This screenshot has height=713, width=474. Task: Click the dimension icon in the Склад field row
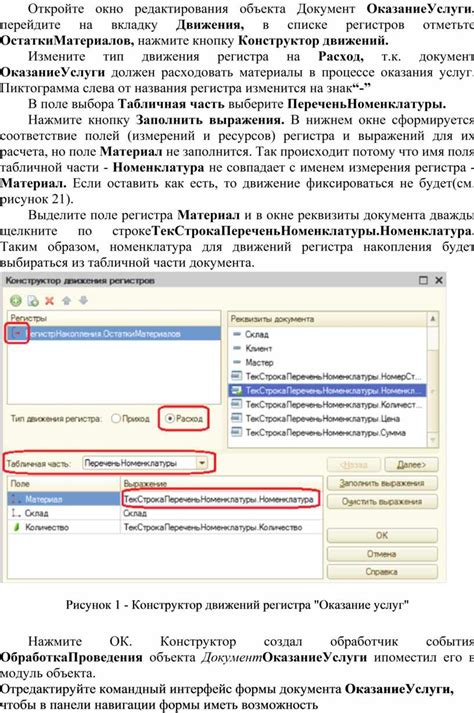[17, 513]
